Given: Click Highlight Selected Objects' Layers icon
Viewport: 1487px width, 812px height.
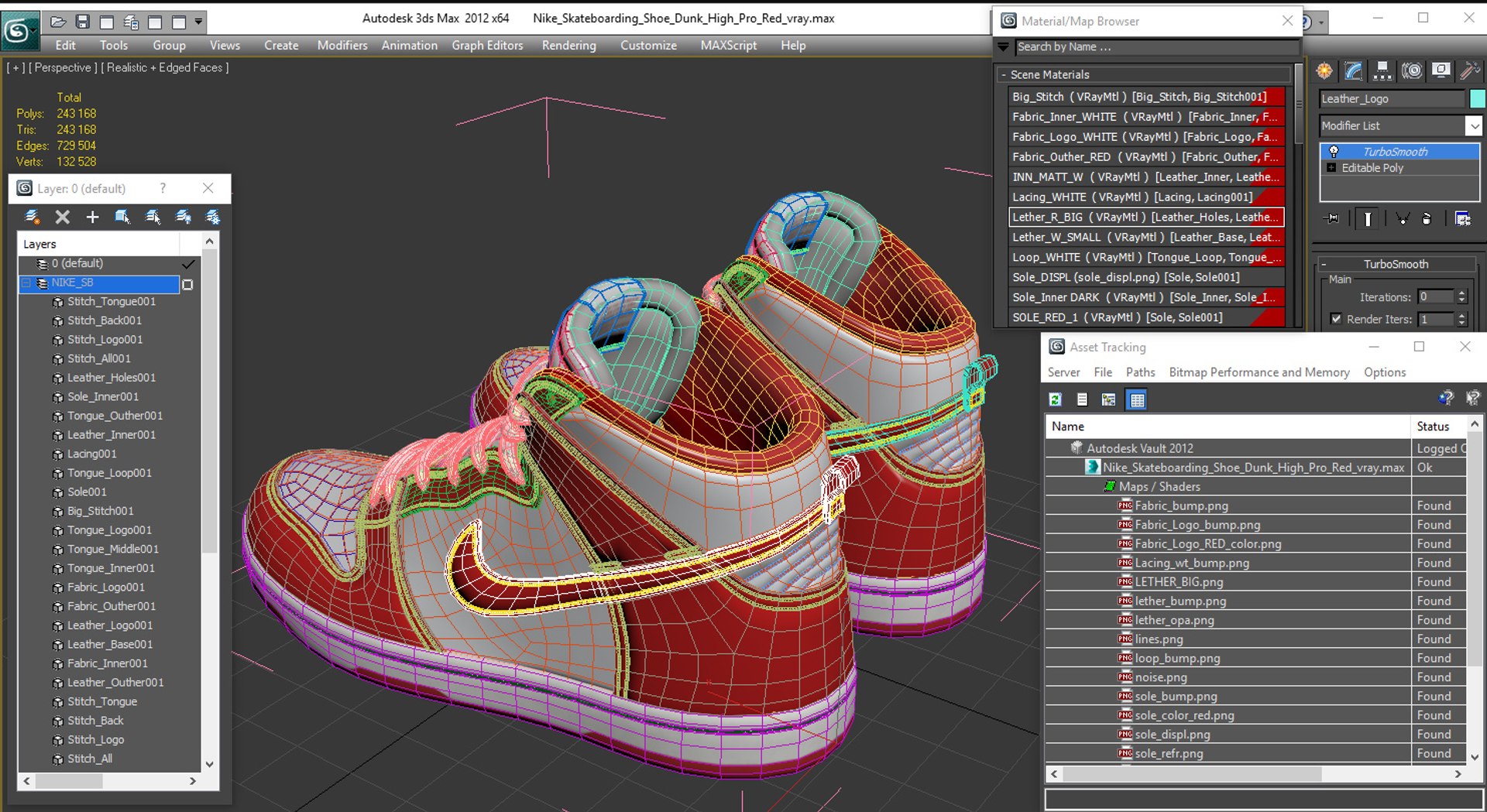Looking at the screenshot, I should (x=153, y=217).
